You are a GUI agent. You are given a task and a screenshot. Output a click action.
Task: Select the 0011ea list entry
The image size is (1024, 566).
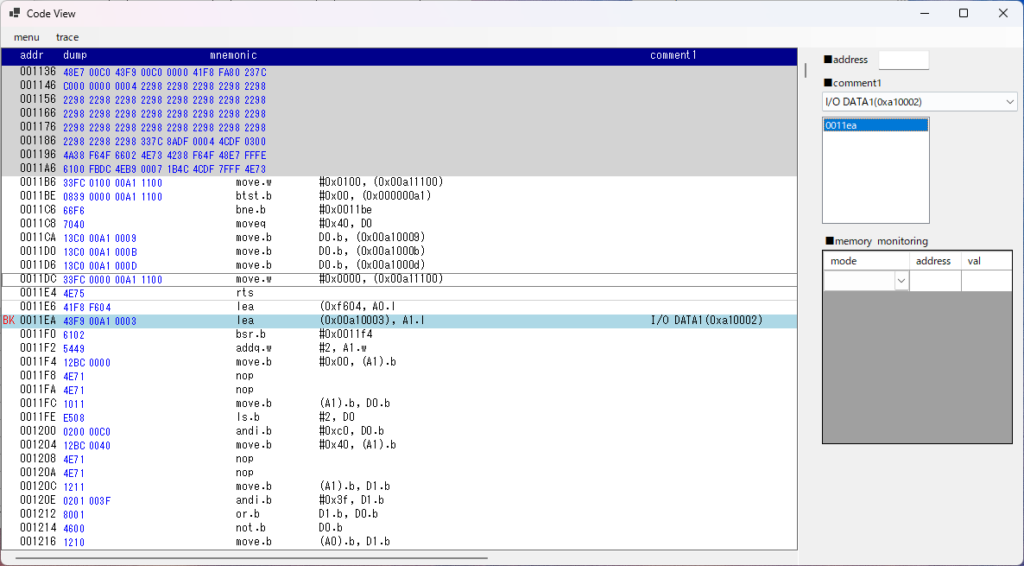coord(875,126)
